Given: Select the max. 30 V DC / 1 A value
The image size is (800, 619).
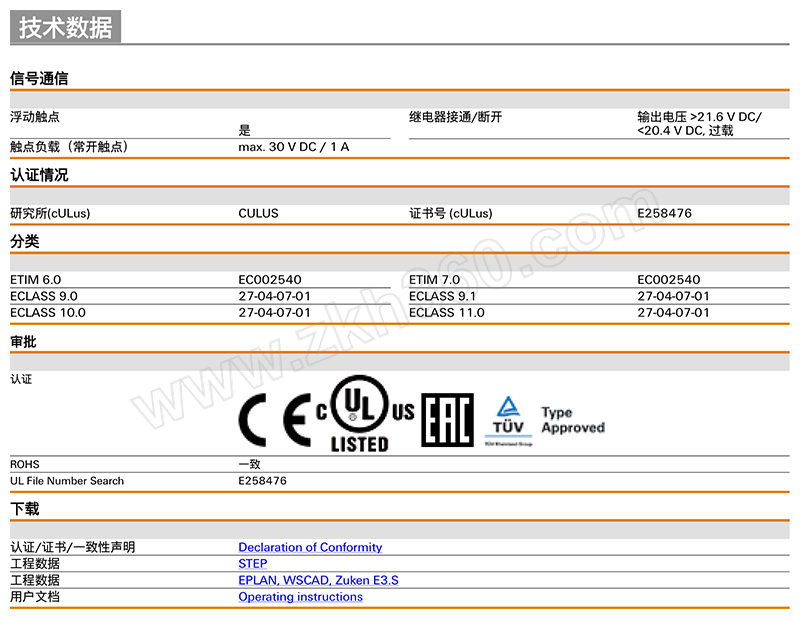Looking at the screenshot, I should 294,147.
